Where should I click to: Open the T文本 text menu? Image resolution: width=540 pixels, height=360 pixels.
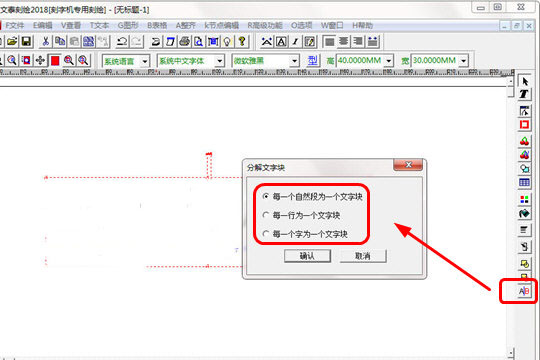[99, 25]
